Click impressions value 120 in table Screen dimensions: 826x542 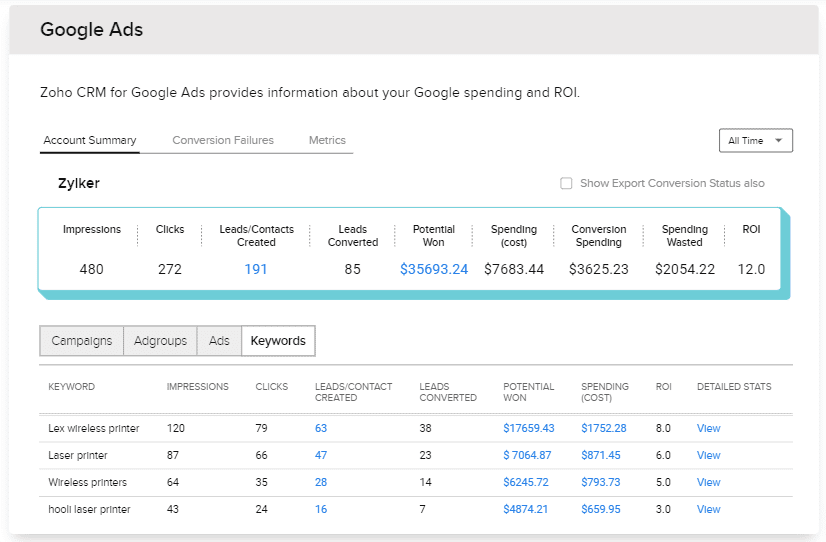click(x=176, y=428)
